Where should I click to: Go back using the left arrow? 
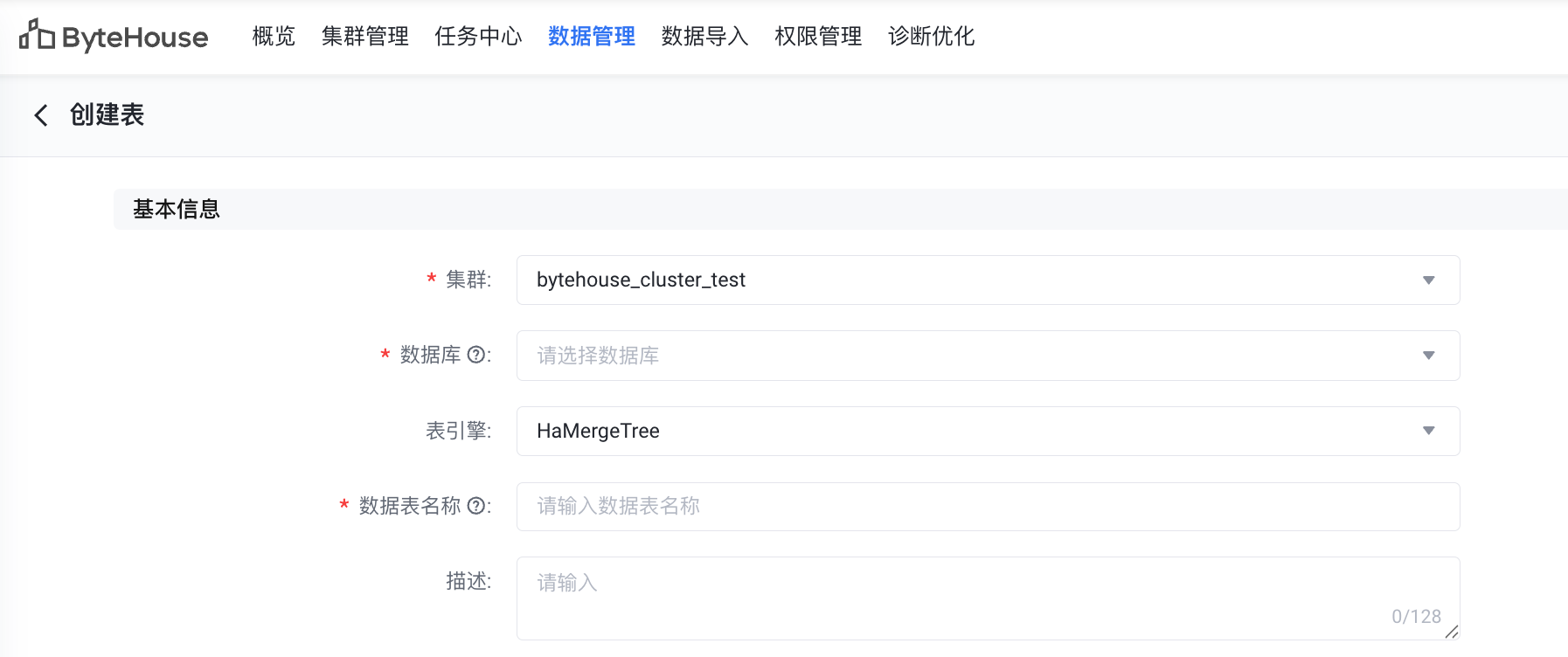click(x=40, y=115)
